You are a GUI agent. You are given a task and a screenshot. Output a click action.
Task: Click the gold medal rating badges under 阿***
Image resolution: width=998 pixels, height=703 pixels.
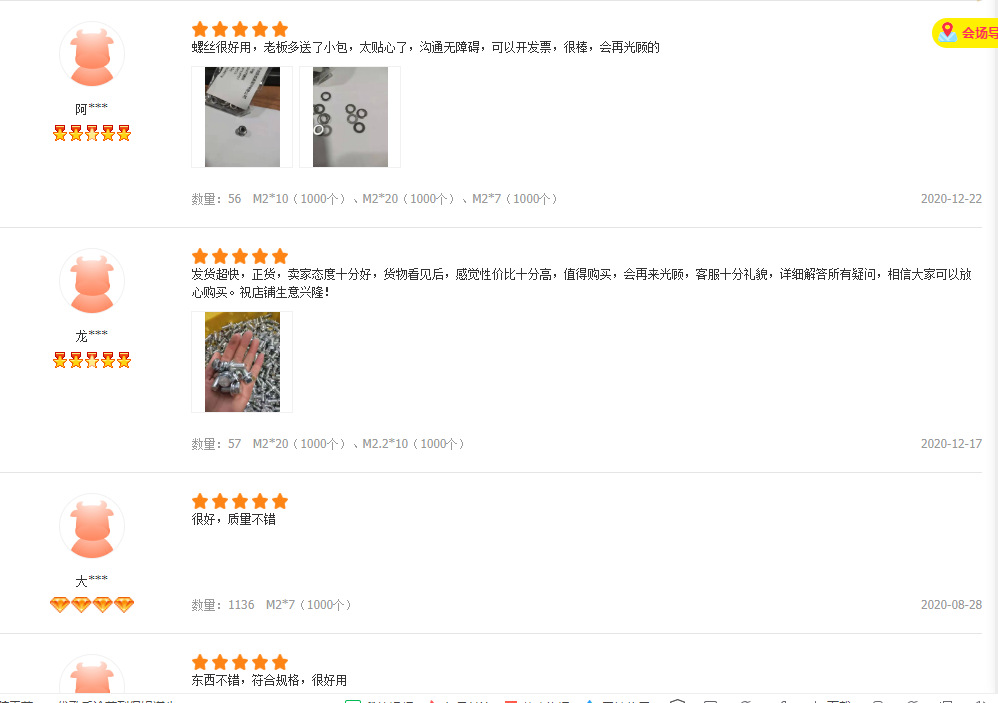coord(92,133)
